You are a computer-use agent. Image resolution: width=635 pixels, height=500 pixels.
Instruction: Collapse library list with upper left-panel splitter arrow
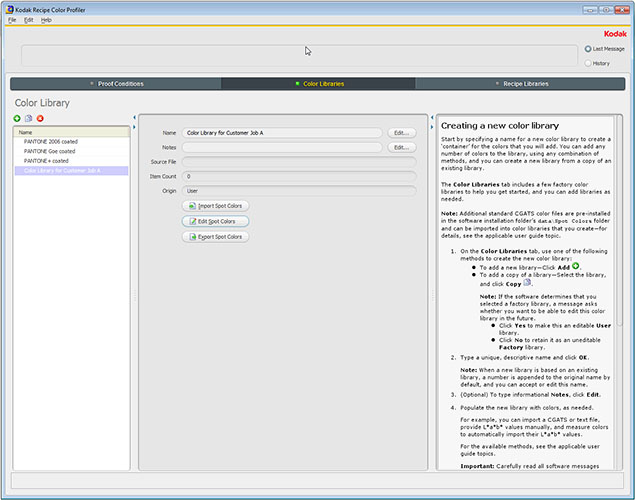pos(134,118)
